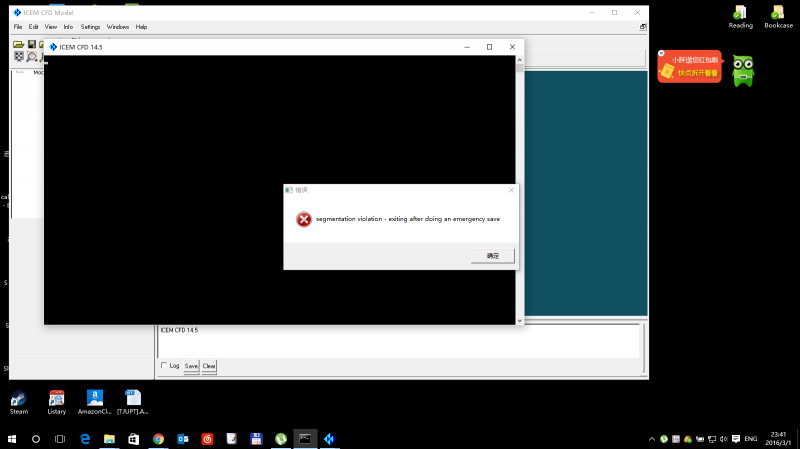Open the Windows Start menu
The image size is (800, 449).
12,439
